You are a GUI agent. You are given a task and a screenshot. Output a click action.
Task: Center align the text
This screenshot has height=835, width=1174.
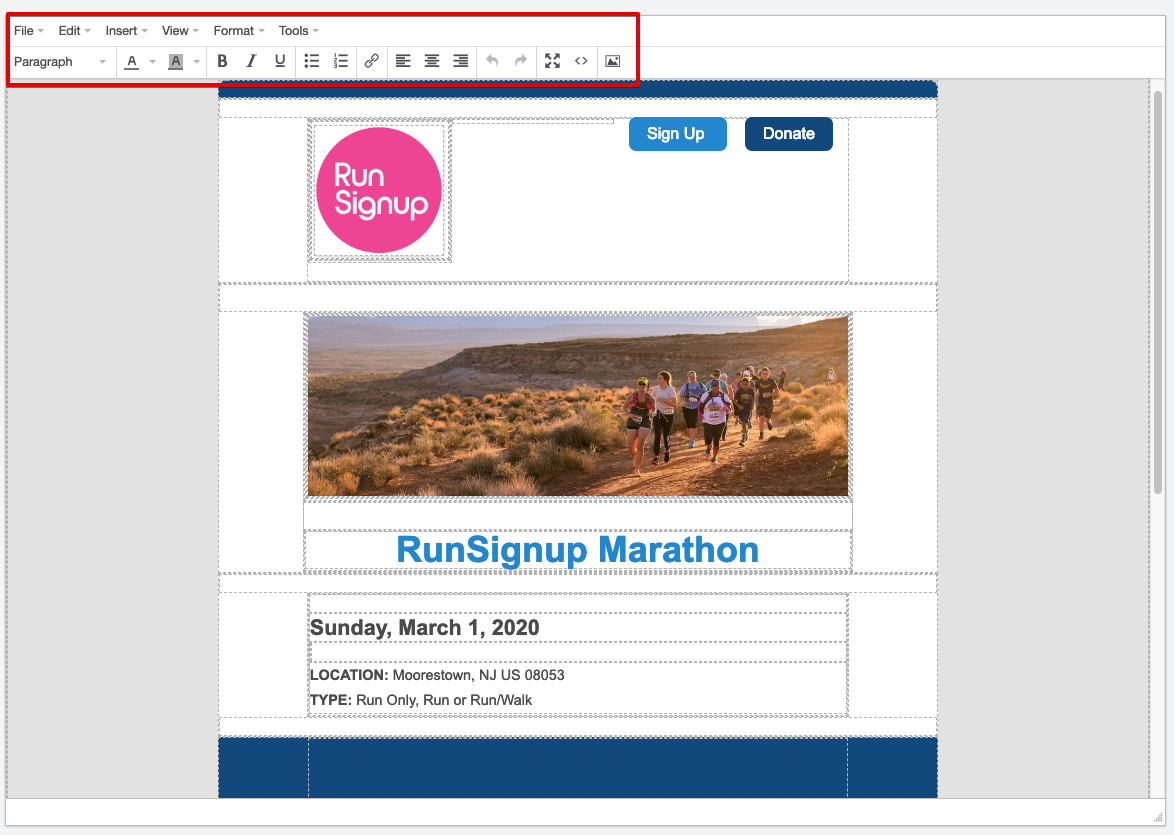[x=432, y=61]
